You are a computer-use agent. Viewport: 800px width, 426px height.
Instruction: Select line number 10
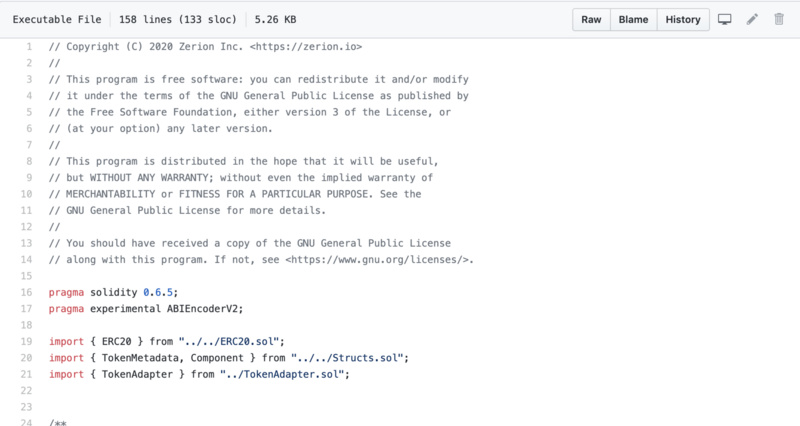pos(27,194)
